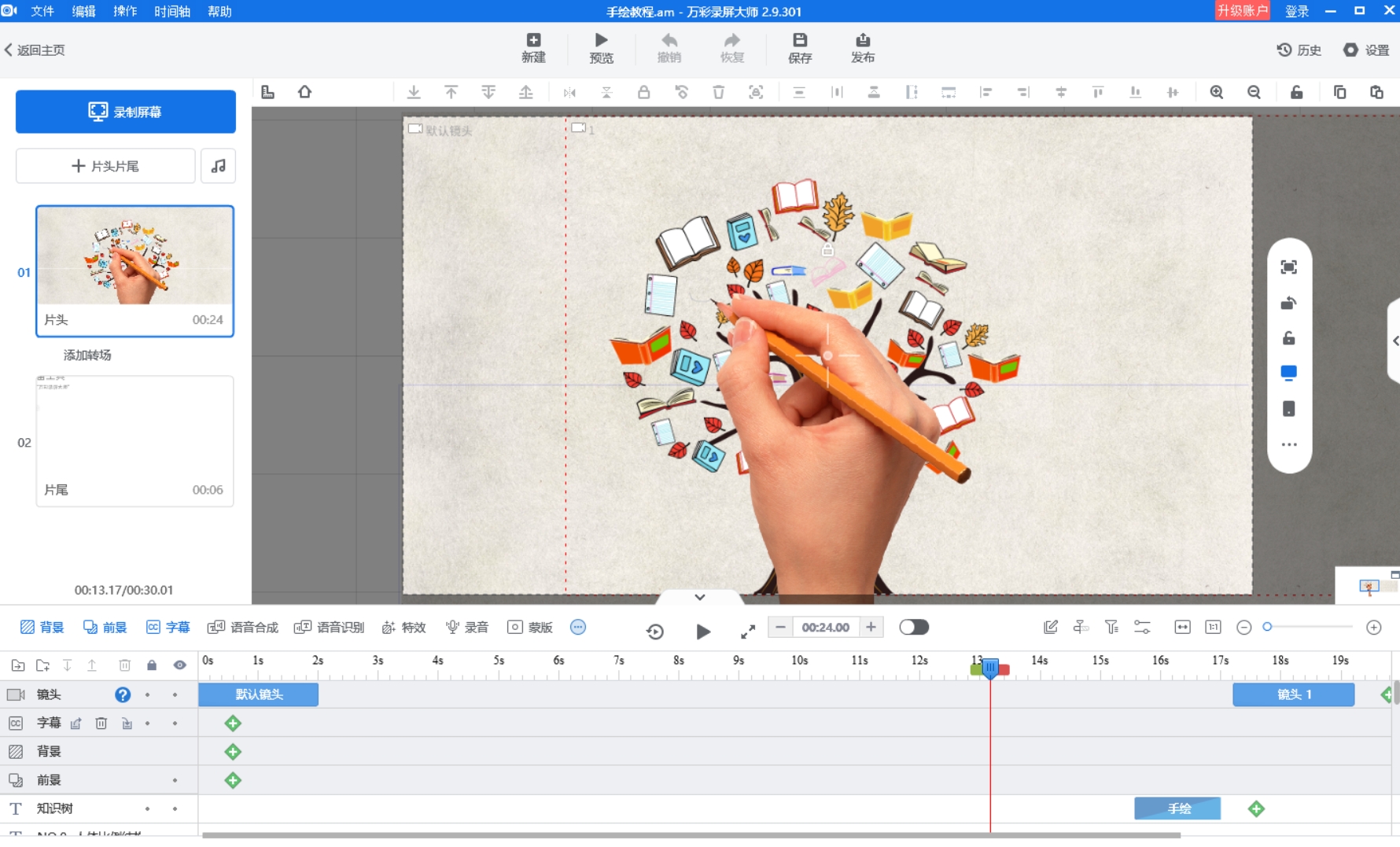Click the flip horizontal icon
The height and width of the screenshot is (847, 1400).
click(x=569, y=92)
